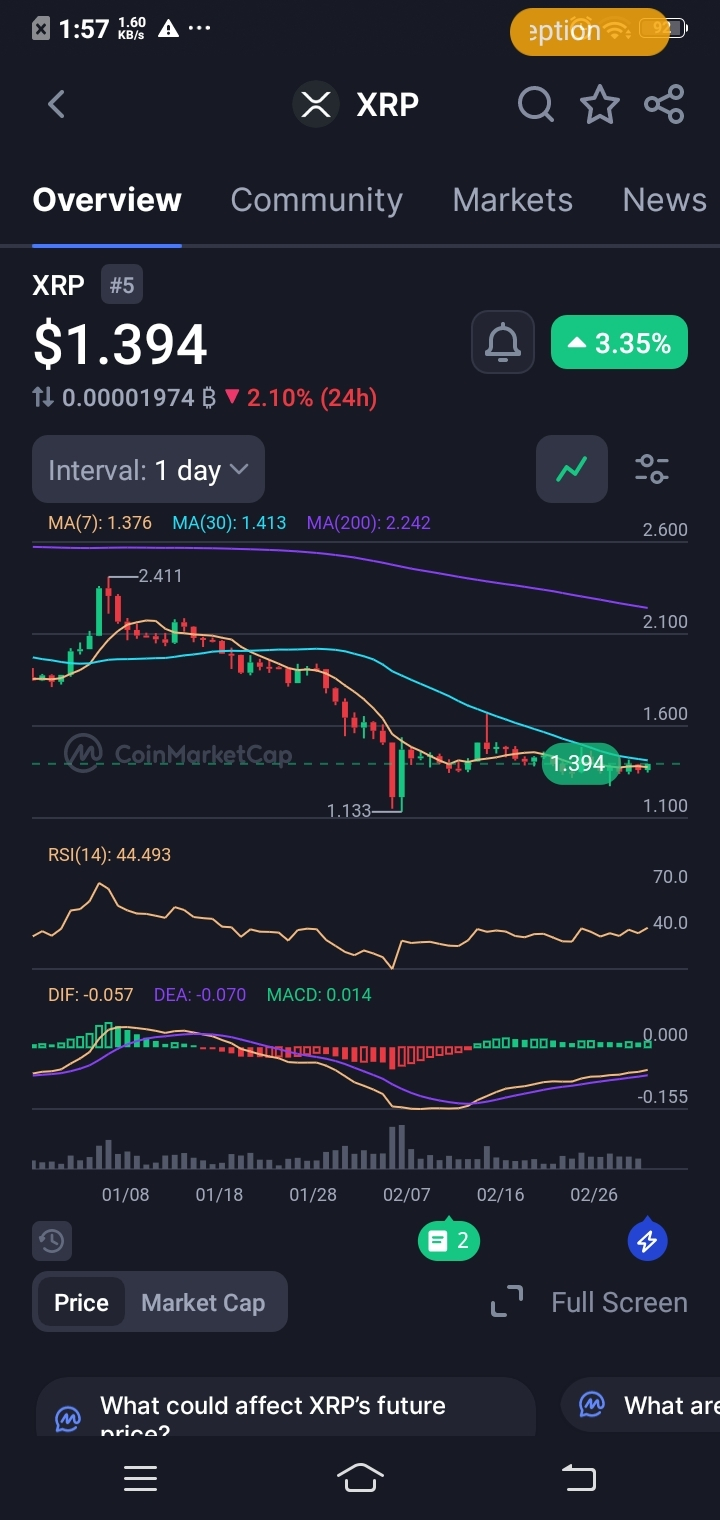Tap the MACD: 0.014 value
720x1520 pixels.
pos(319,995)
